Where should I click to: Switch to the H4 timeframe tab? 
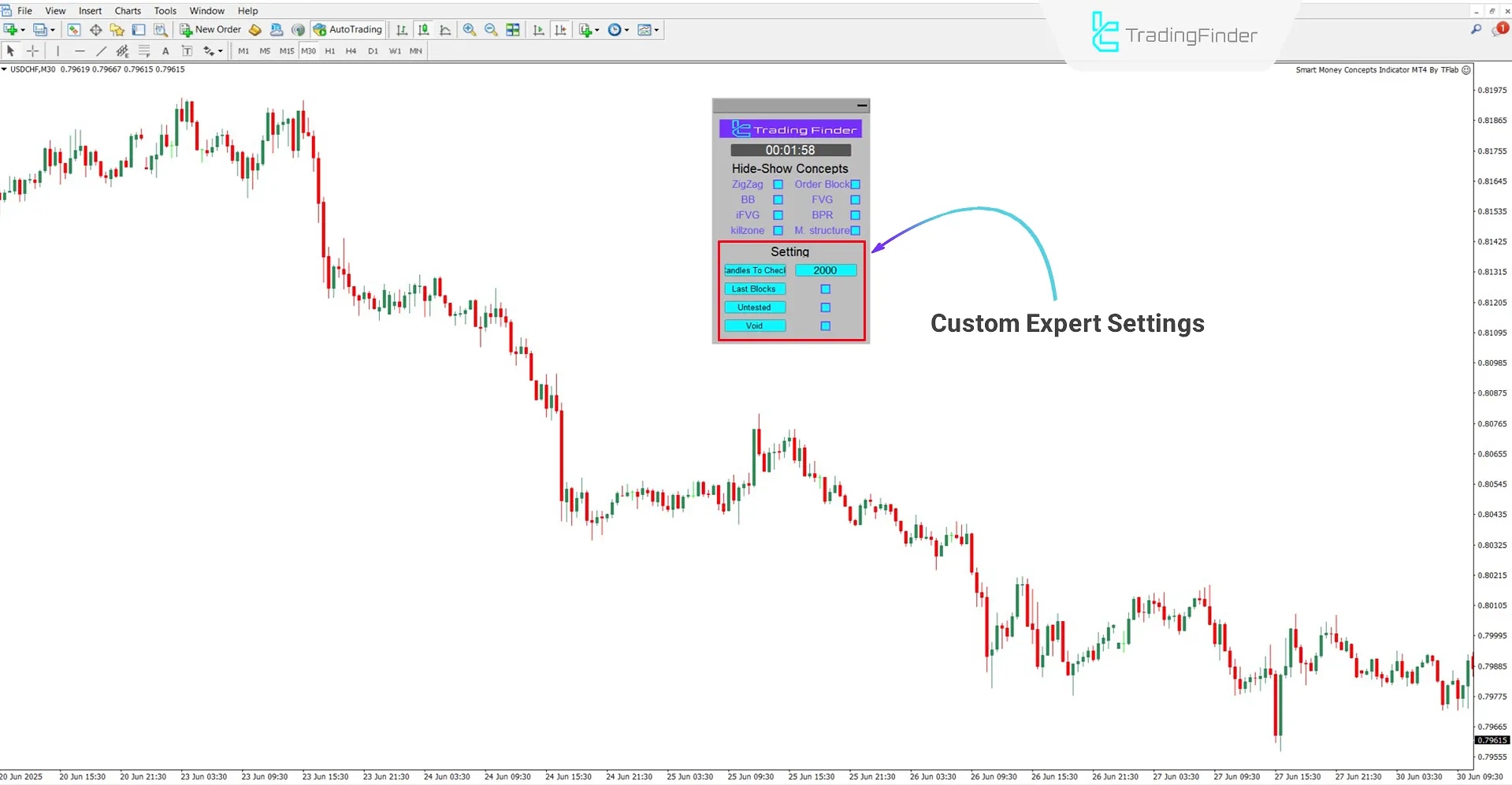point(351,50)
